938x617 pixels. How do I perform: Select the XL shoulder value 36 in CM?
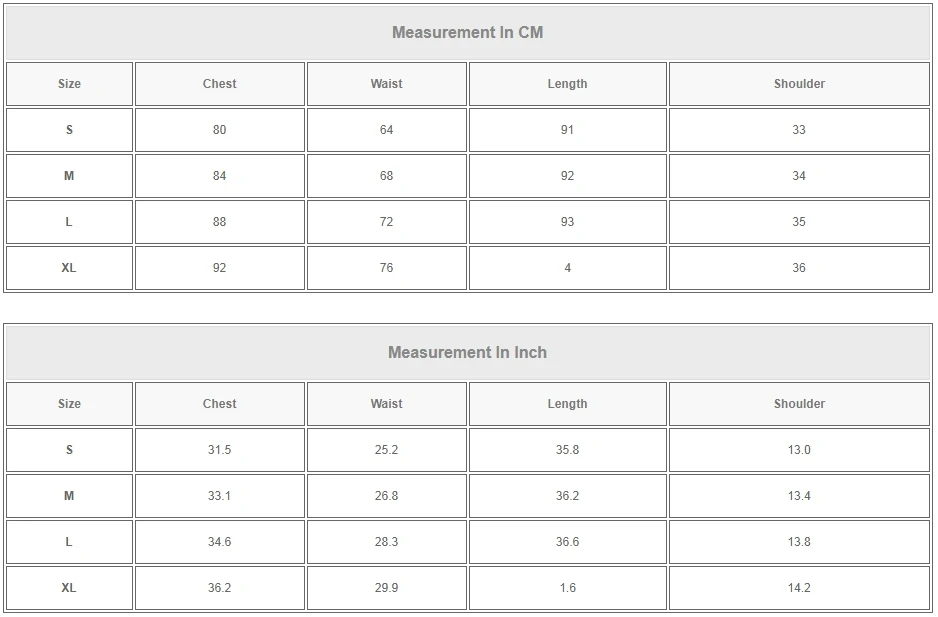[799, 268]
